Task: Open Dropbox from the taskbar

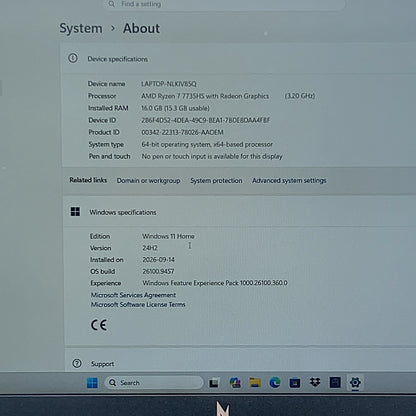Action: pos(315,382)
